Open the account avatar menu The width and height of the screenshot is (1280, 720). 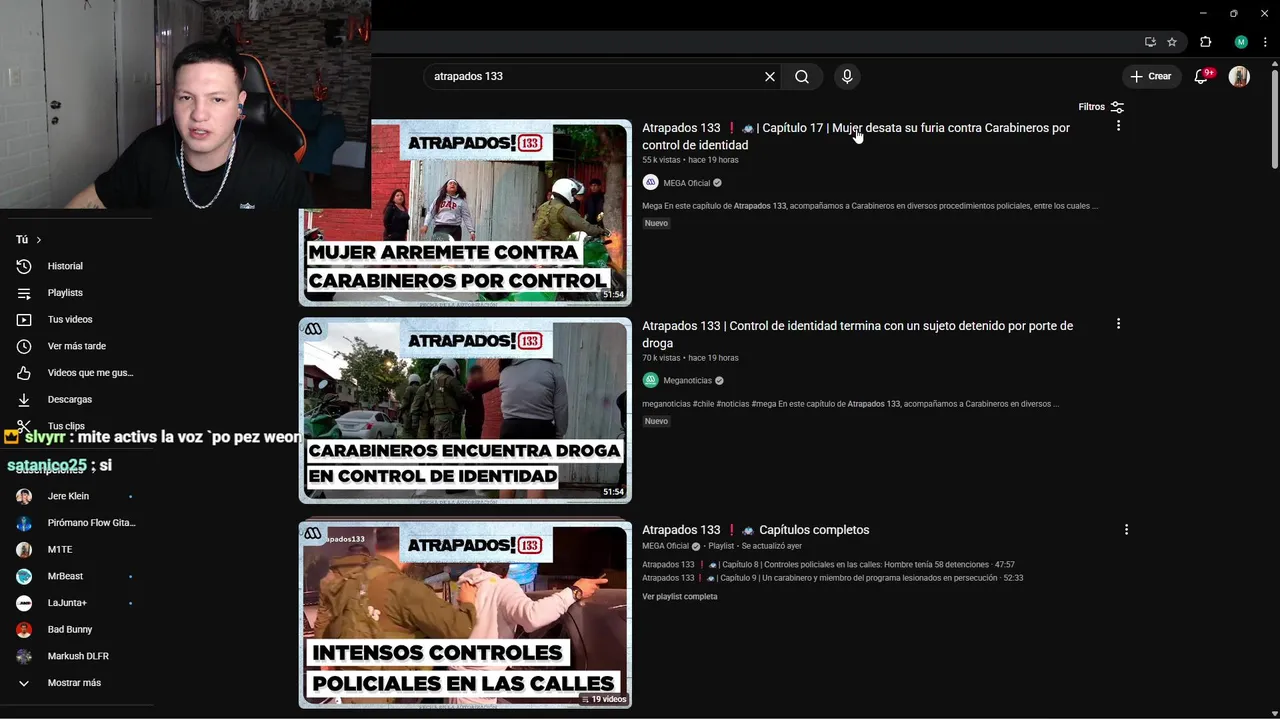pos(1239,76)
